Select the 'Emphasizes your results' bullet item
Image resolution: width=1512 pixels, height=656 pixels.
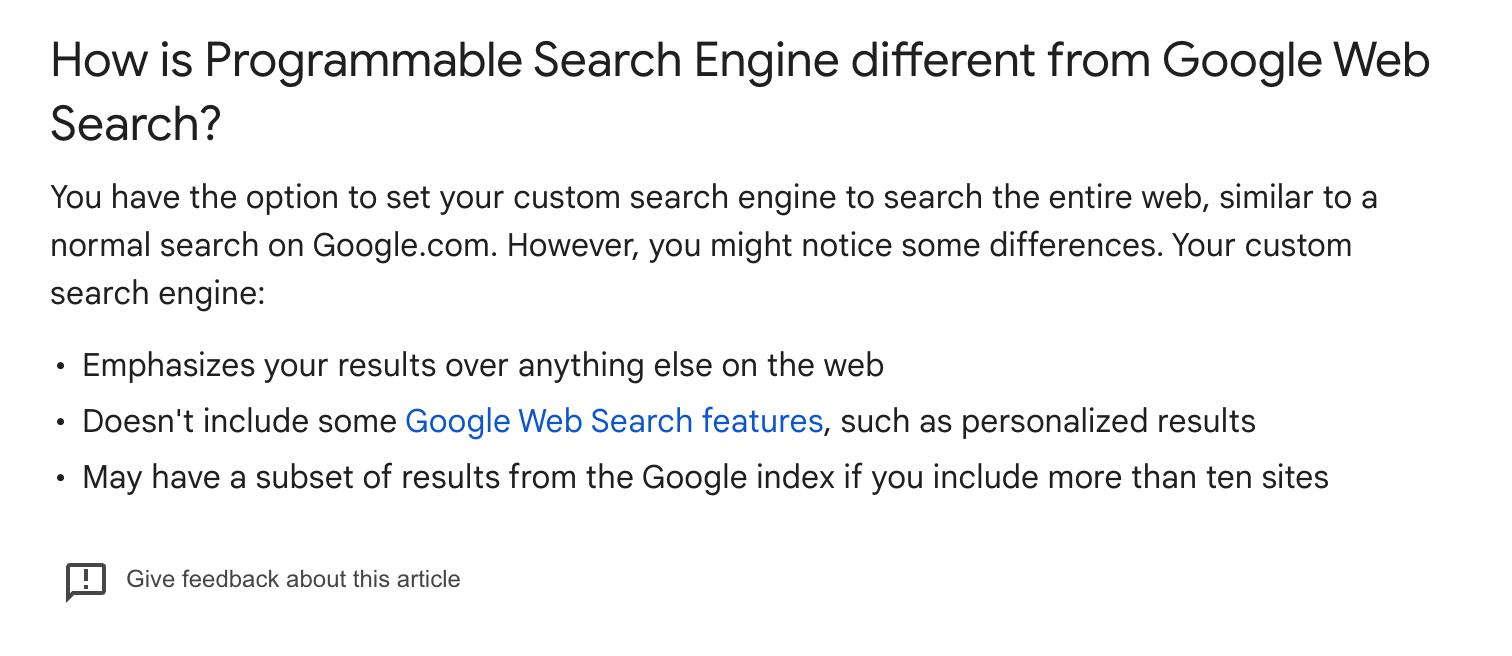(x=483, y=366)
